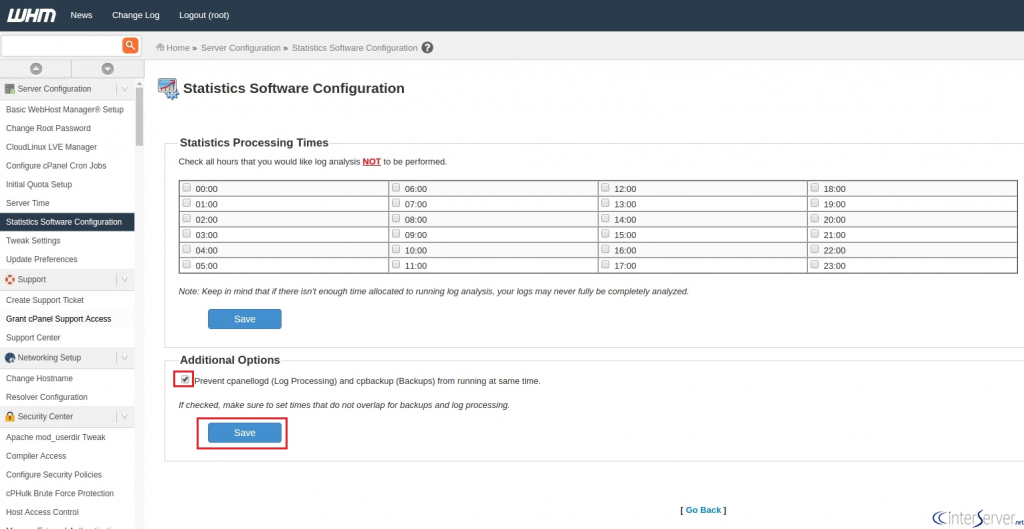Open Apache mod_userdir Tweak
The width and height of the screenshot is (1024, 529).
(x=56, y=438)
